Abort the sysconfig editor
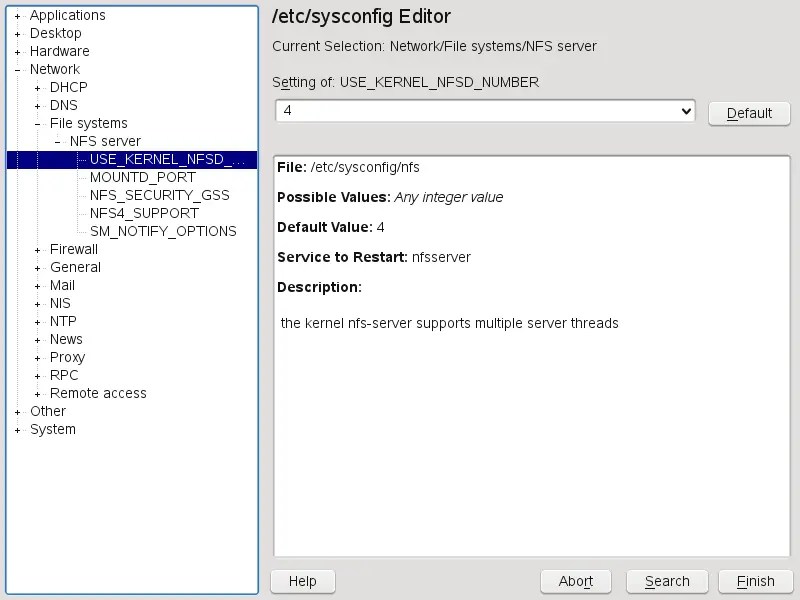The width and height of the screenshot is (800, 600). pos(576,581)
